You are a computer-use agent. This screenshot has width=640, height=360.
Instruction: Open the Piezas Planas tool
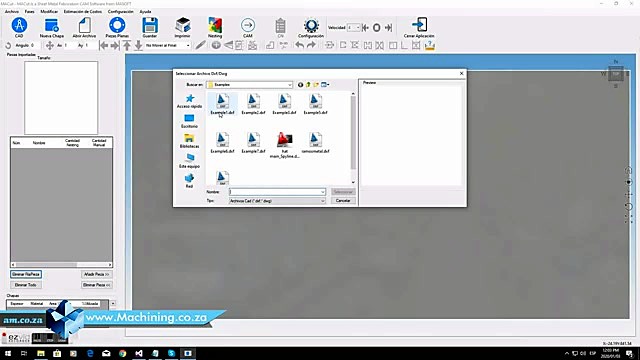[x=117, y=26]
